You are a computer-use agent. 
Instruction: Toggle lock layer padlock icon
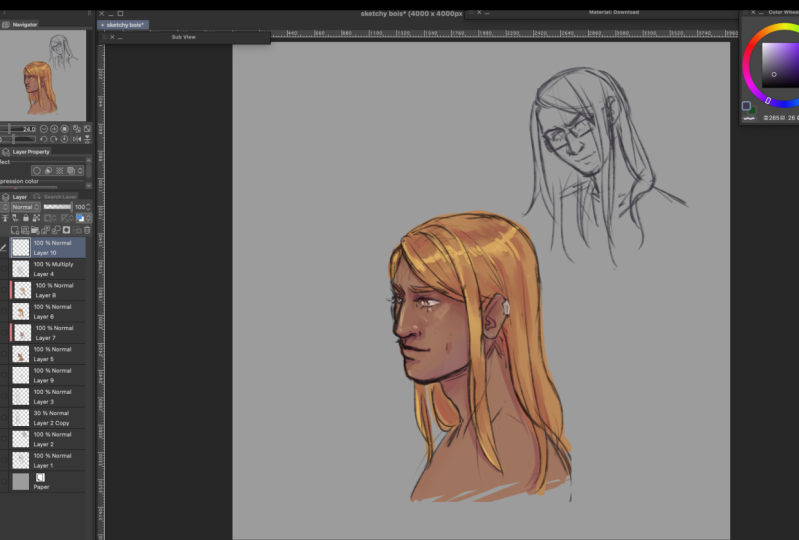(26, 218)
